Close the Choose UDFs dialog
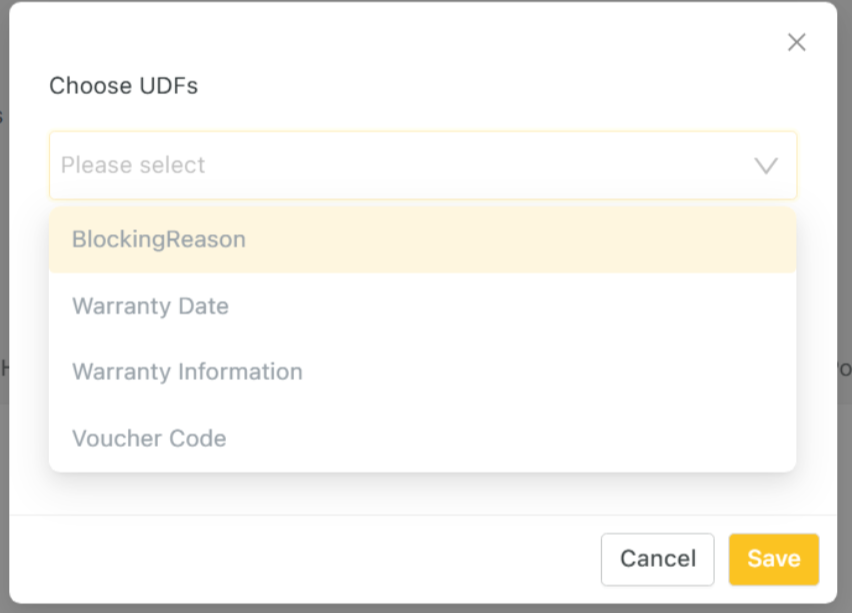Viewport: 852px width, 613px height. [x=796, y=42]
